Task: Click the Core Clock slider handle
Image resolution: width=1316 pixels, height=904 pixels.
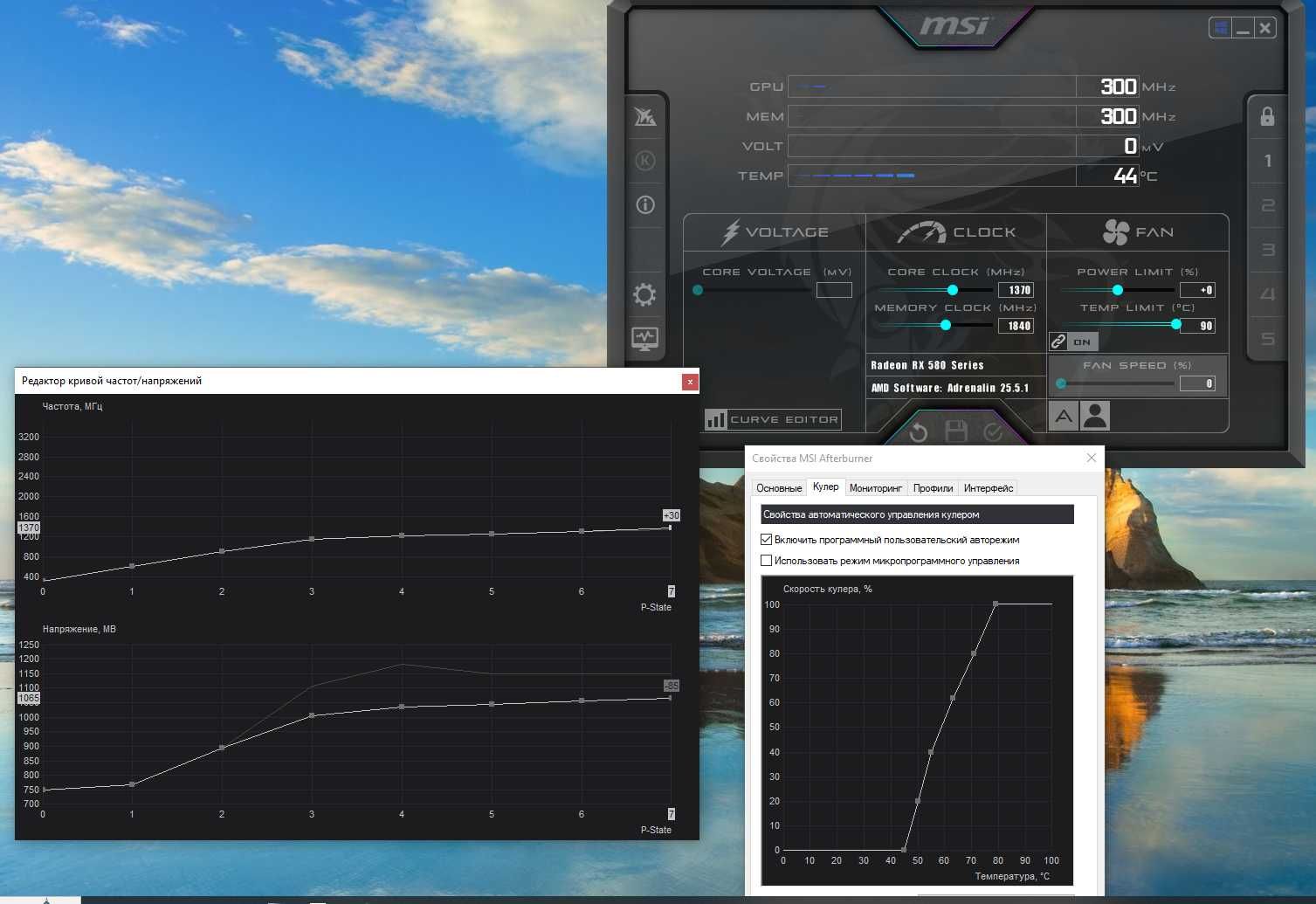Action: click(953, 290)
